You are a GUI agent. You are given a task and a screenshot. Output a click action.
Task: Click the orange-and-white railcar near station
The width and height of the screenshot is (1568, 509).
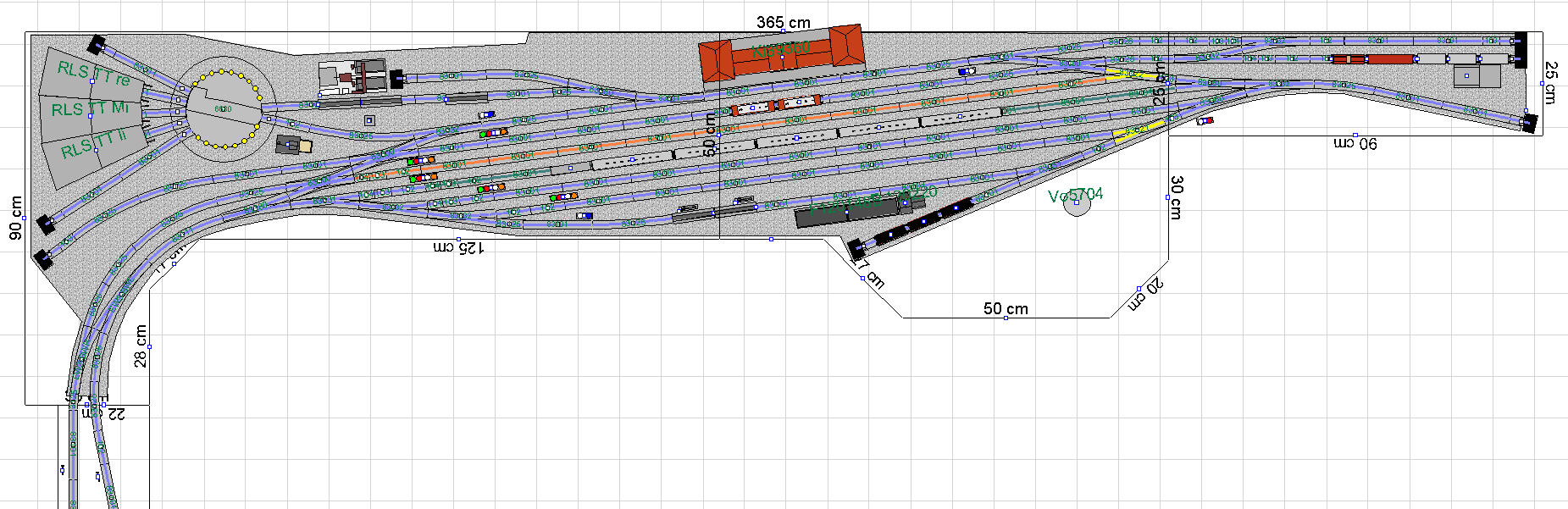[775, 106]
